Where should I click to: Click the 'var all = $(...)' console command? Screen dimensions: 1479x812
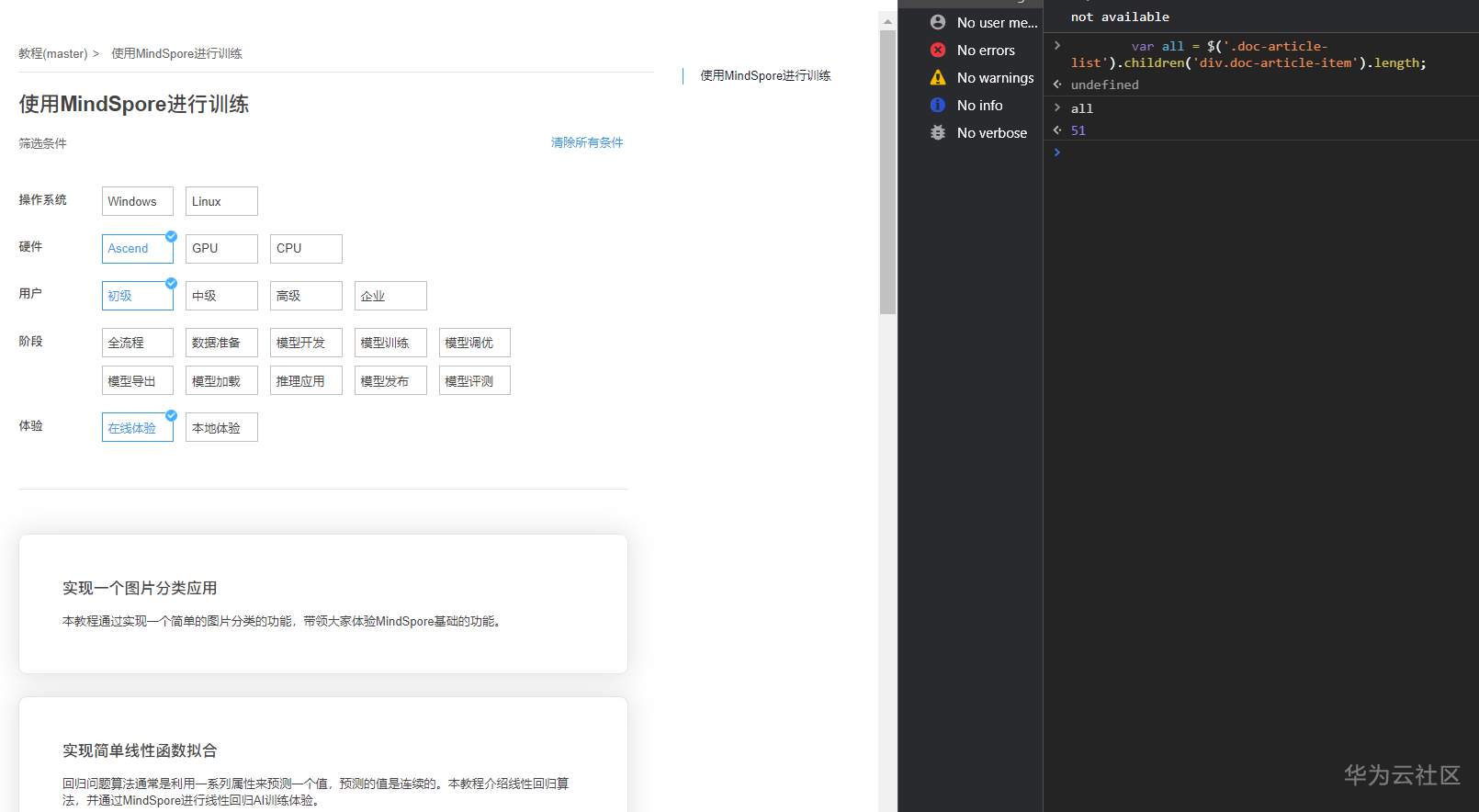(1248, 54)
